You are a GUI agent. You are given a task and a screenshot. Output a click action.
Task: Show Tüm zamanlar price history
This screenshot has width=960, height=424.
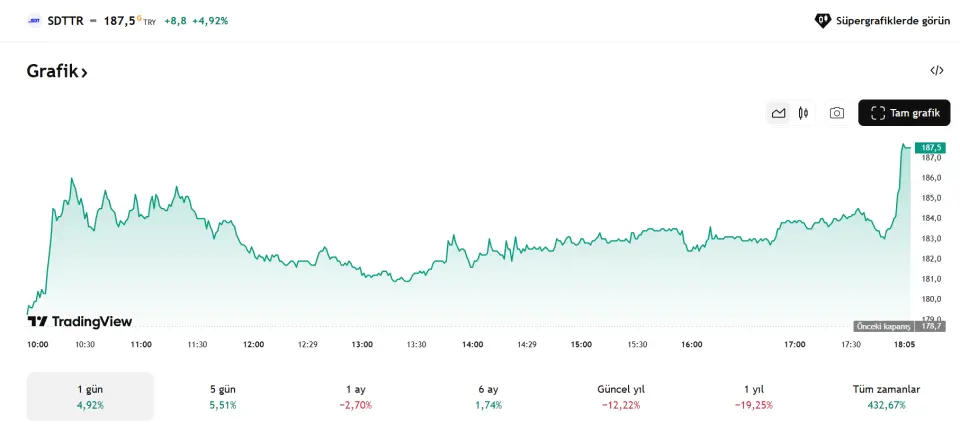pyautogui.click(x=888, y=396)
